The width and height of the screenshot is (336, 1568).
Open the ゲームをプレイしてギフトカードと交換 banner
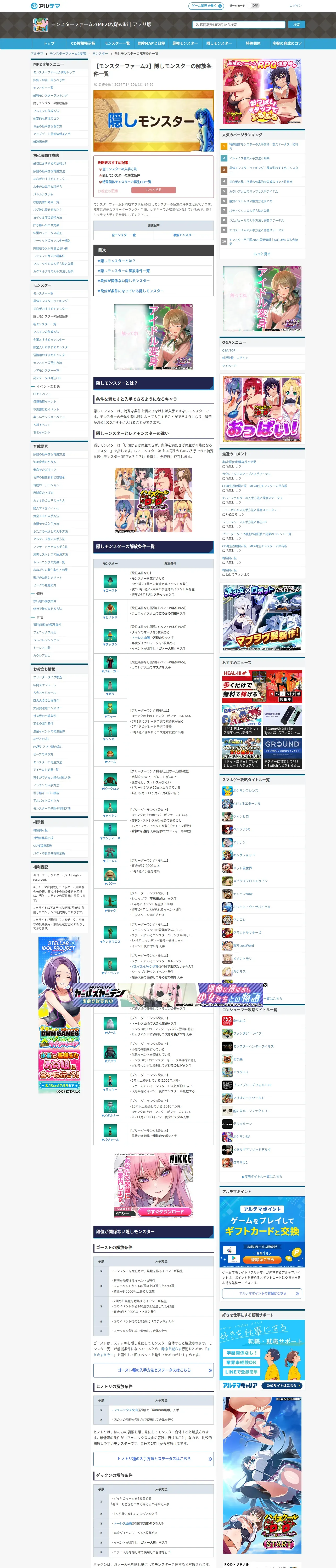[262, 1231]
